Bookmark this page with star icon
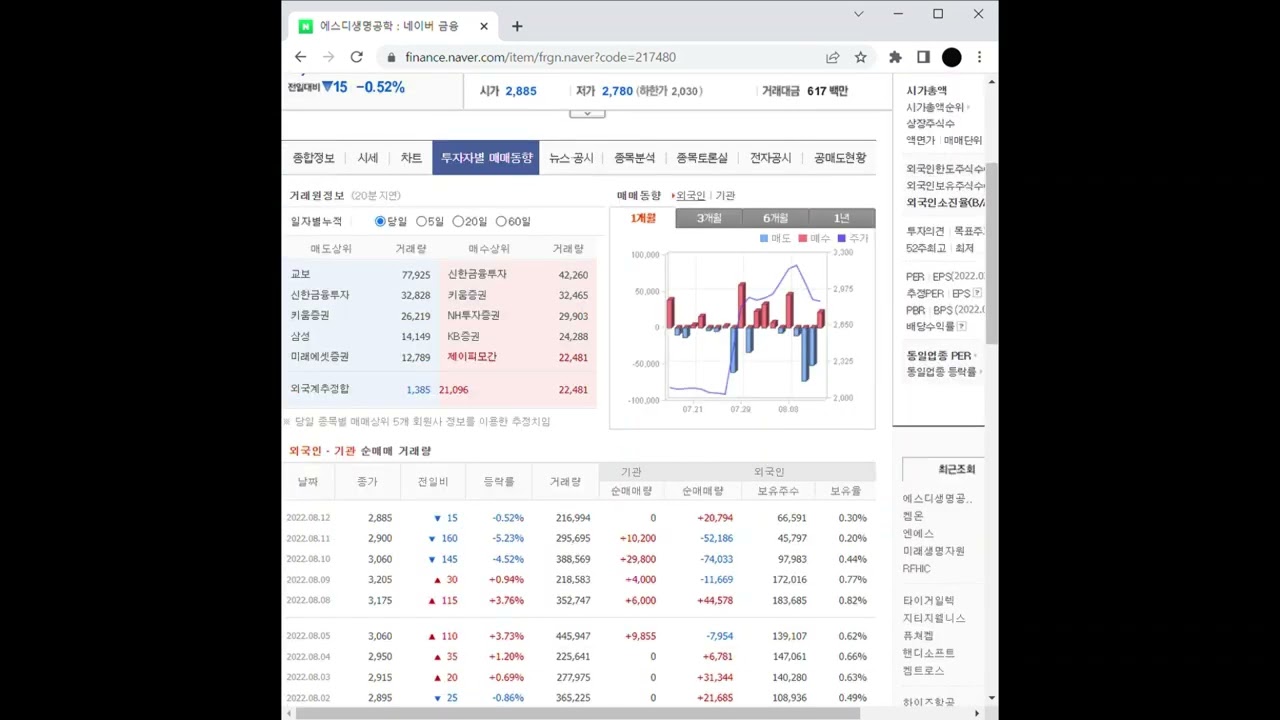This screenshot has width=1280, height=720. pos(860,57)
